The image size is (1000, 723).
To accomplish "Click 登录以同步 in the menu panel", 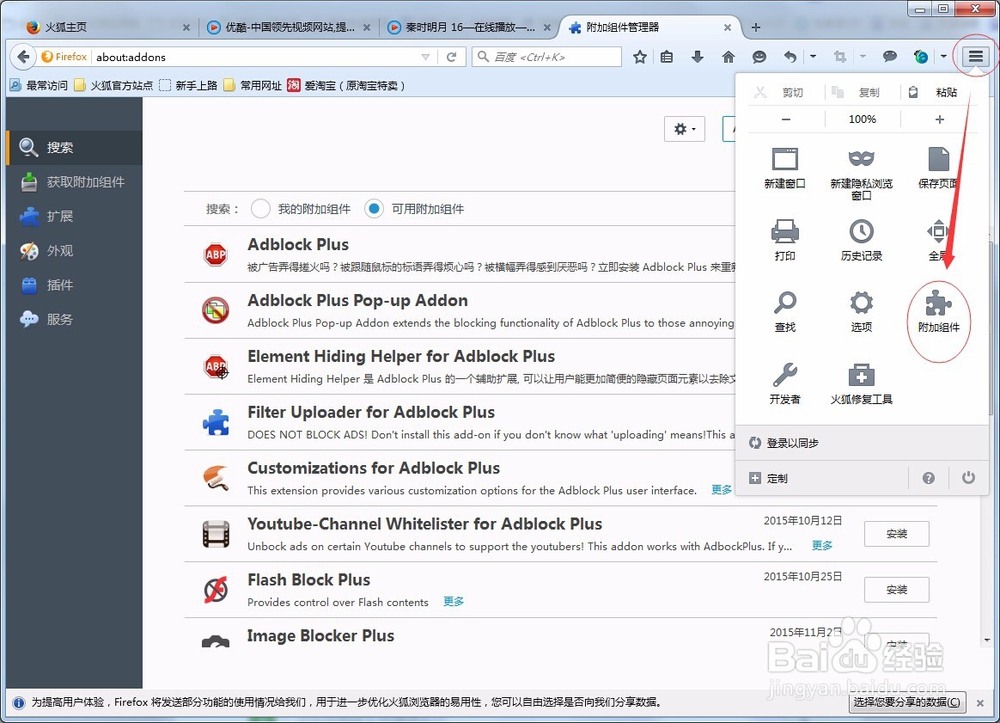I will click(862, 443).
